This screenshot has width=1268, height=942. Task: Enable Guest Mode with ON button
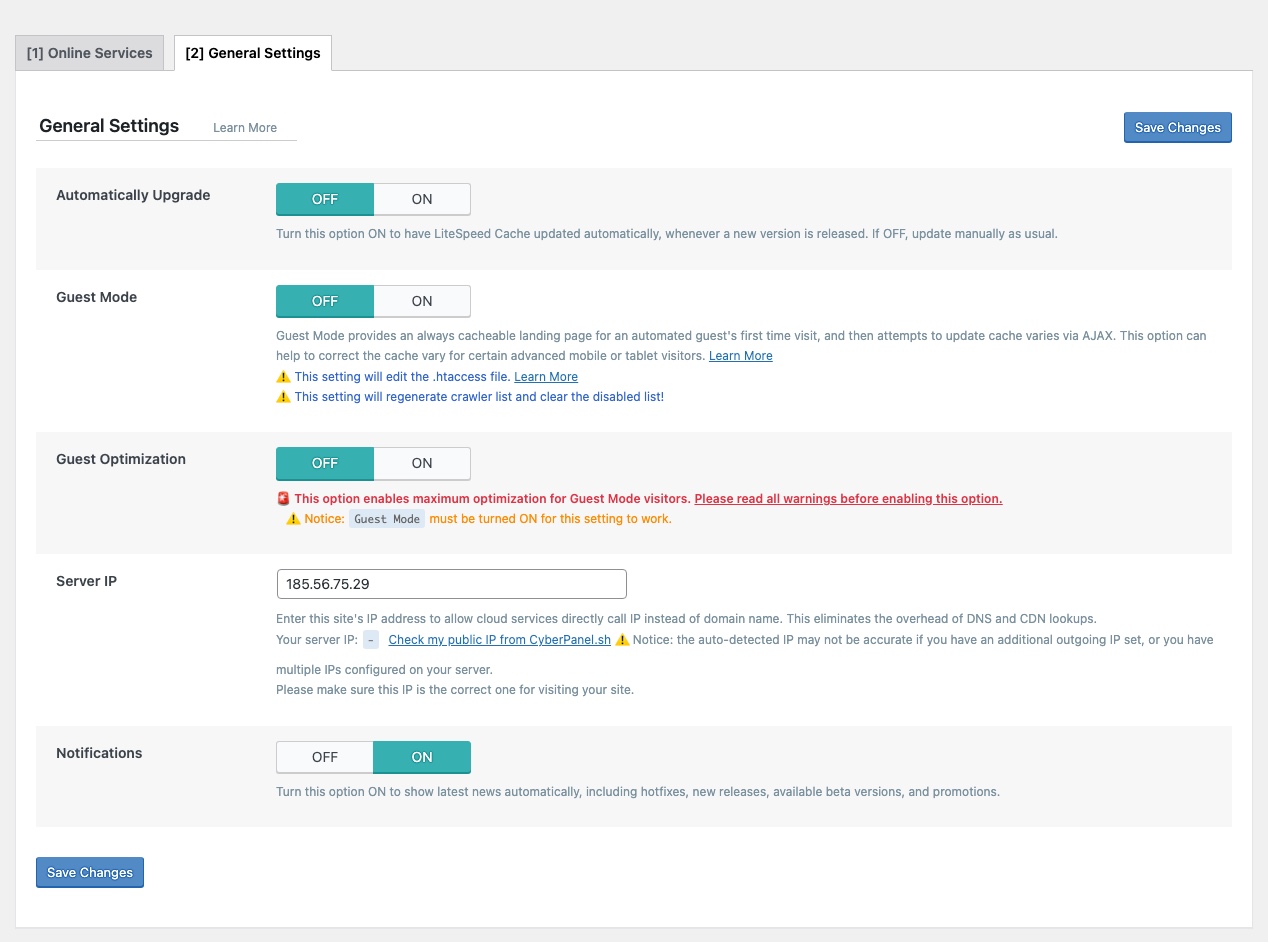422,301
